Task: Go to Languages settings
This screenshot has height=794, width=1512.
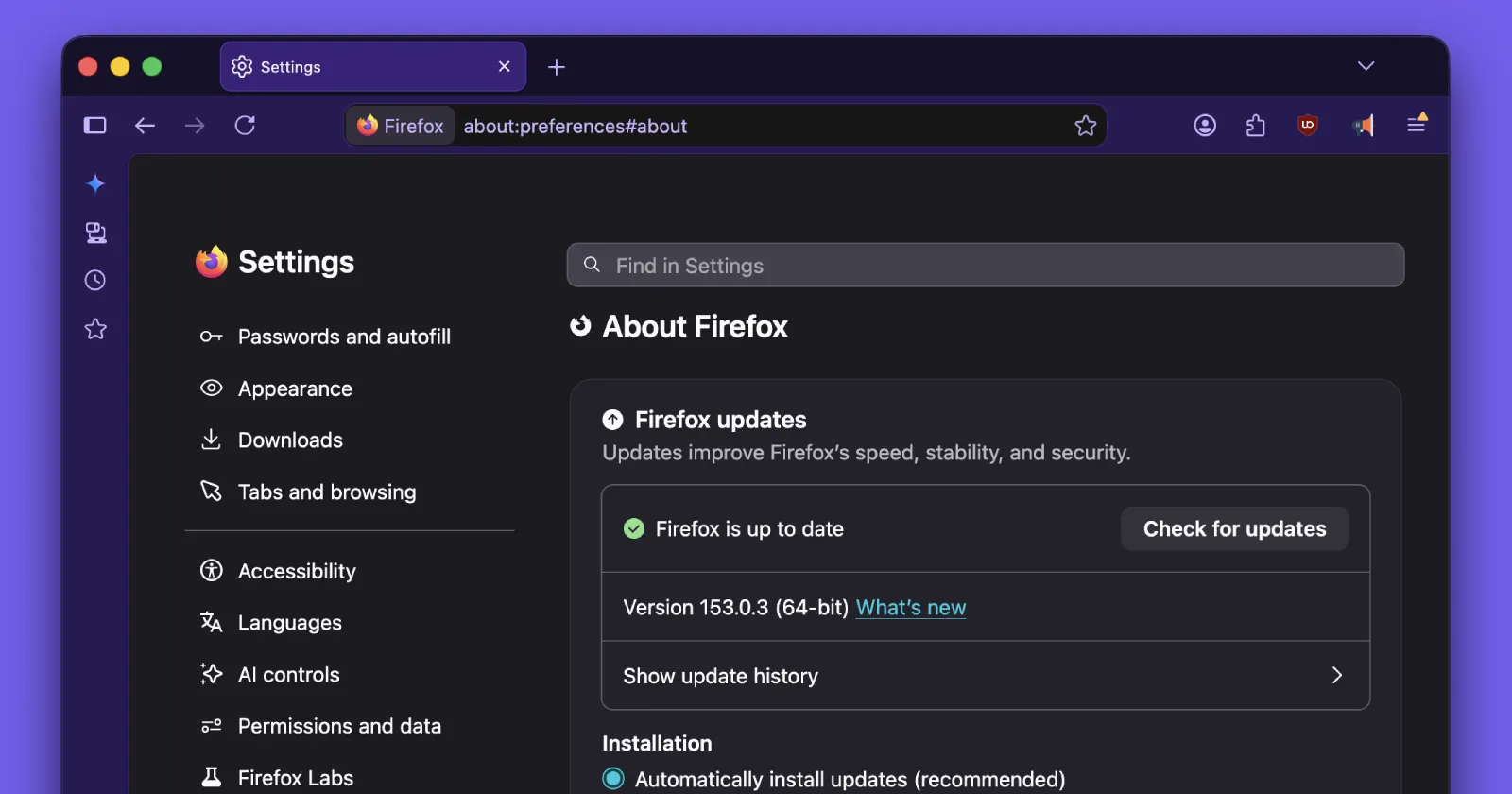Action: (x=271, y=623)
